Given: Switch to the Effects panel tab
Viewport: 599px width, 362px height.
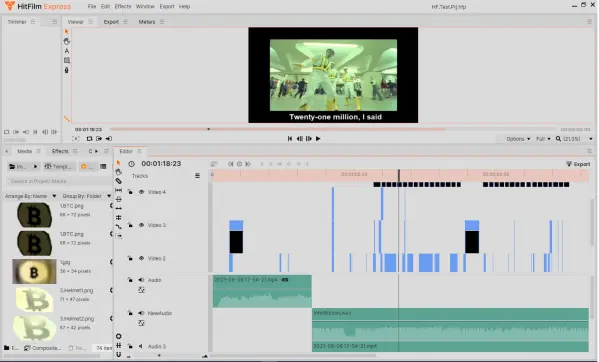Looking at the screenshot, I should pyautogui.click(x=60, y=151).
